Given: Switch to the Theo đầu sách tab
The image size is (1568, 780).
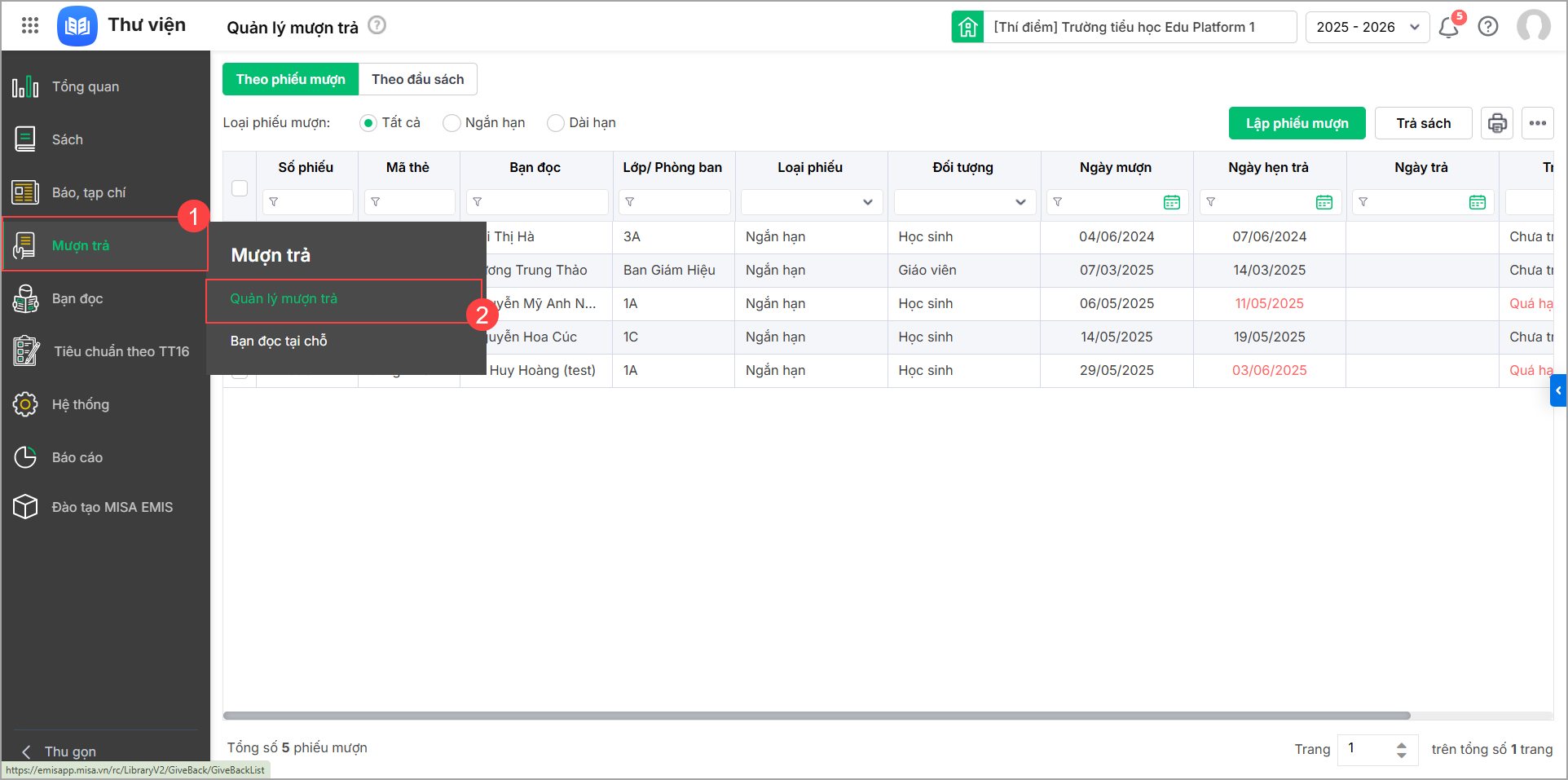Looking at the screenshot, I should (x=417, y=79).
